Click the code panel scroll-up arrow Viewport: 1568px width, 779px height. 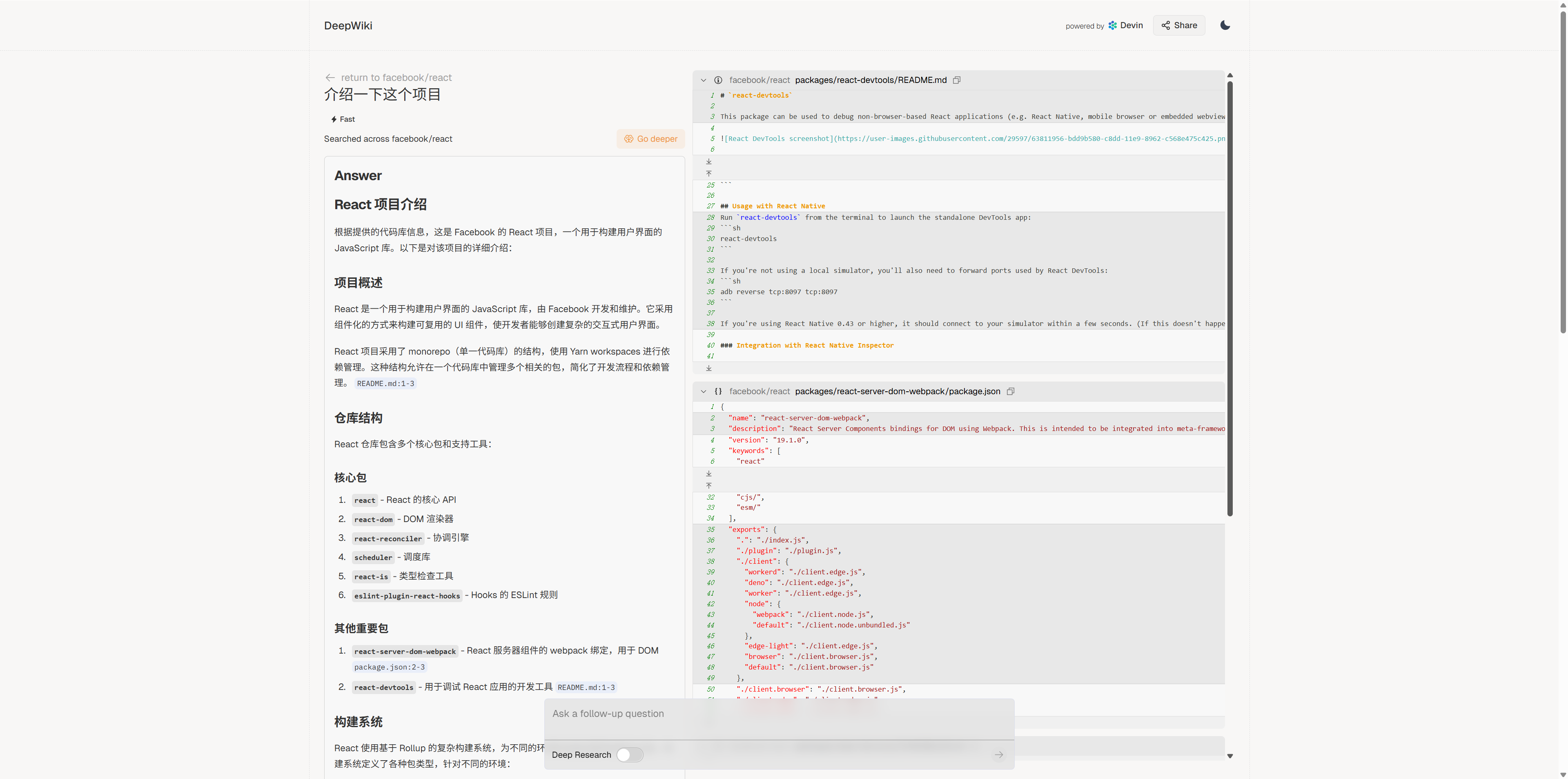tap(1230, 76)
